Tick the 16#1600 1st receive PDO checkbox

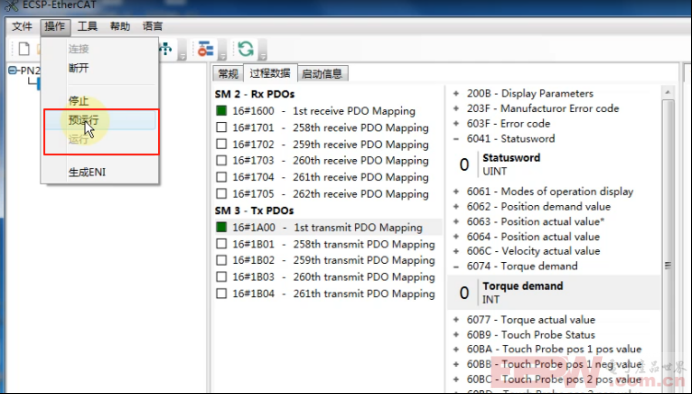tap(222, 111)
